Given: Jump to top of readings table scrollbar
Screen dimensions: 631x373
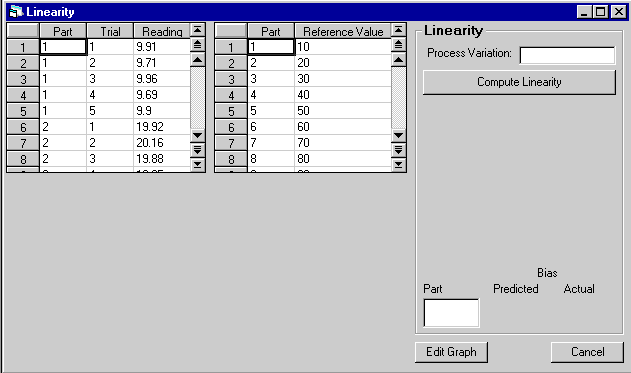Looking at the screenshot, I should pyautogui.click(x=197, y=30).
